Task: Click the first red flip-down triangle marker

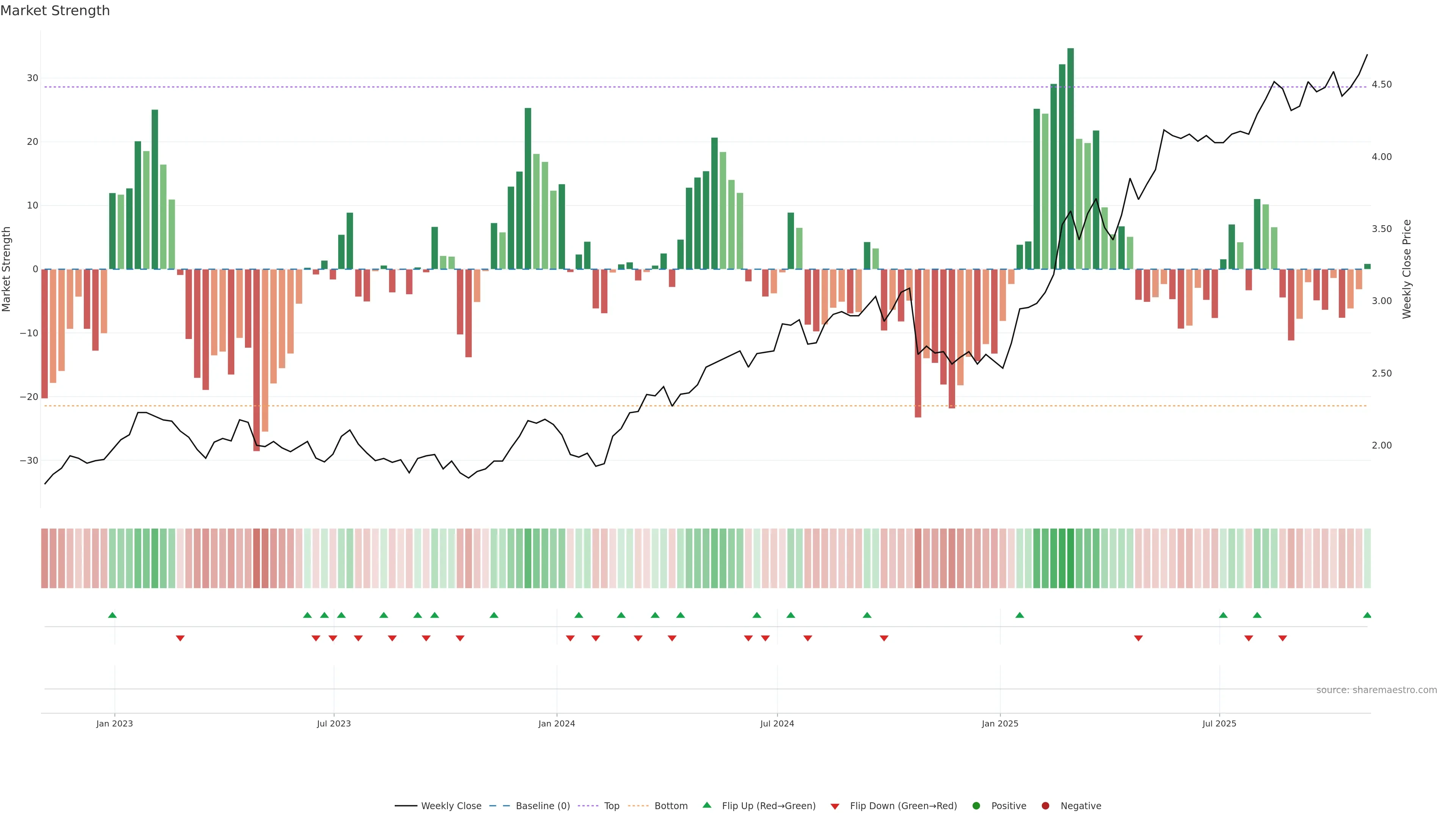Action: [x=180, y=638]
